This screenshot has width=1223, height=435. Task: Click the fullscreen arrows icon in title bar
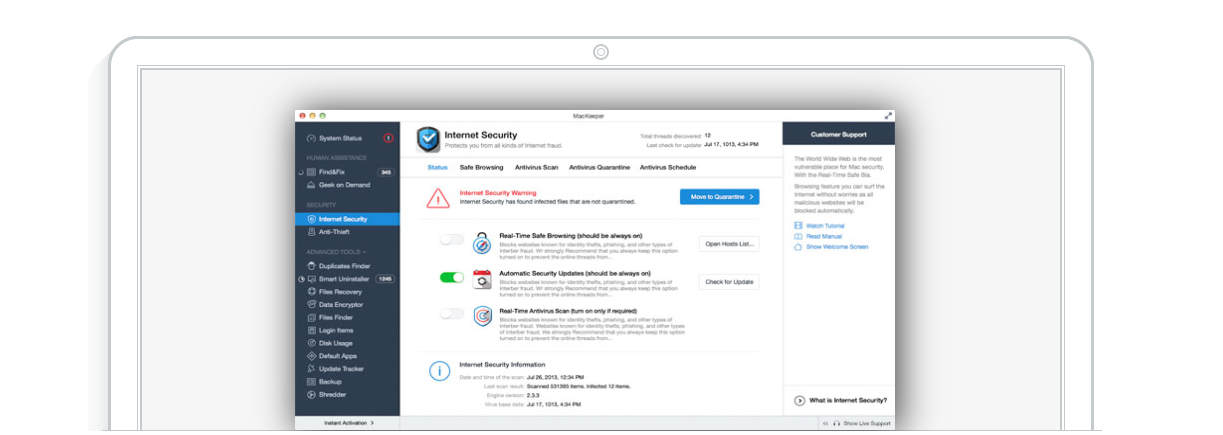(888, 116)
